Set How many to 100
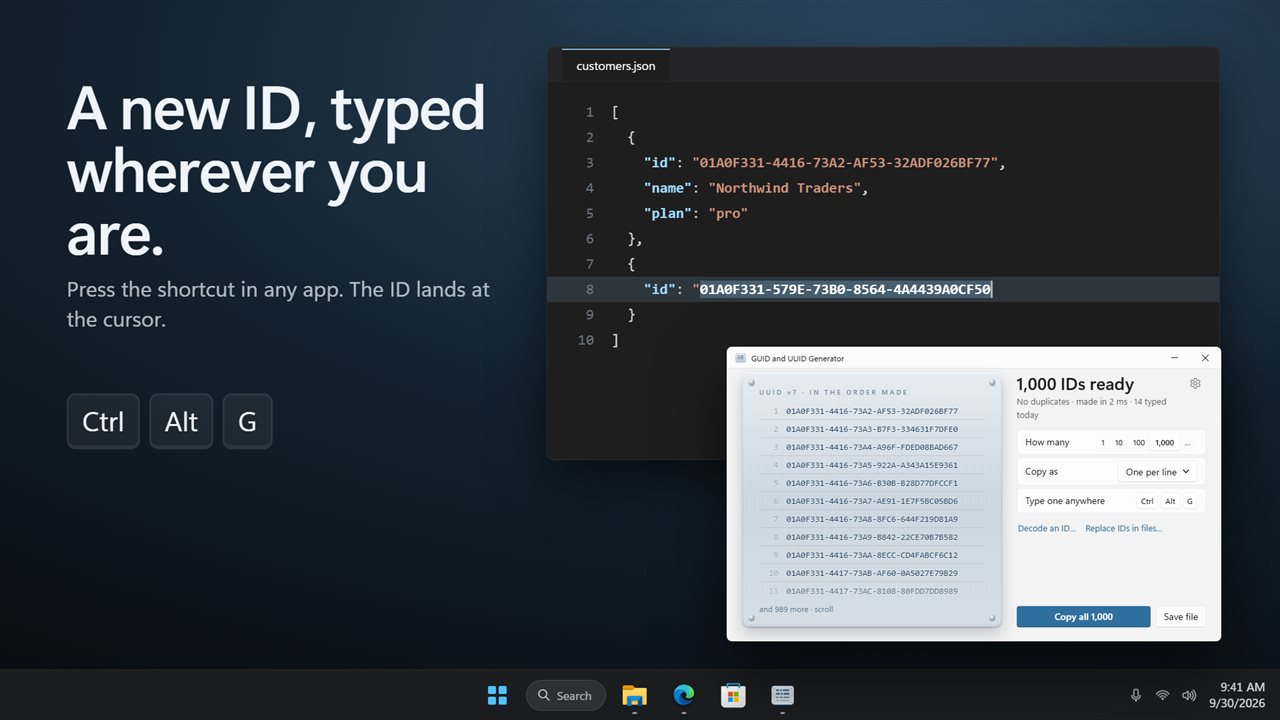 [x=1139, y=442]
